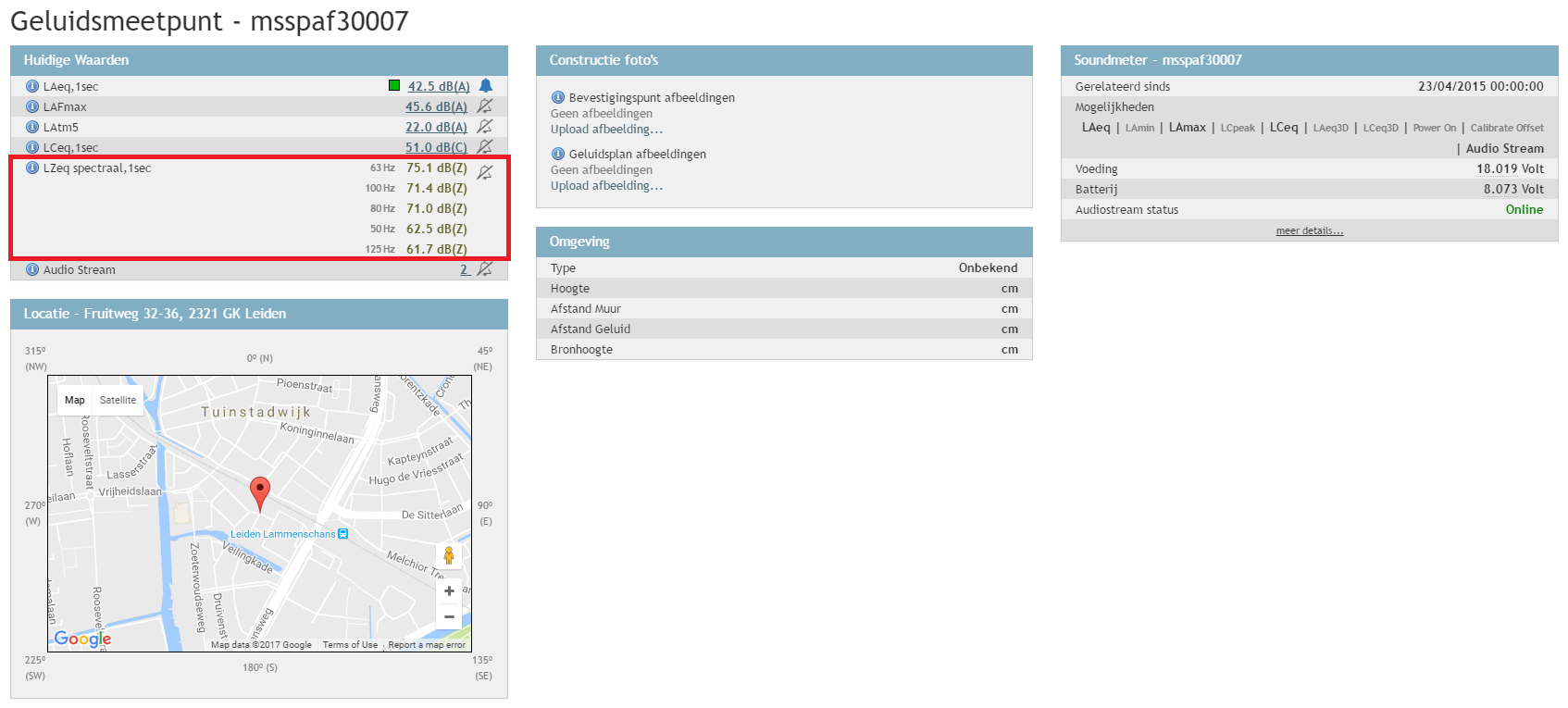Click the info icon beside LAeq,1sec
Image resolution: width=1568 pixels, height=708 pixels.
(32, 86)
